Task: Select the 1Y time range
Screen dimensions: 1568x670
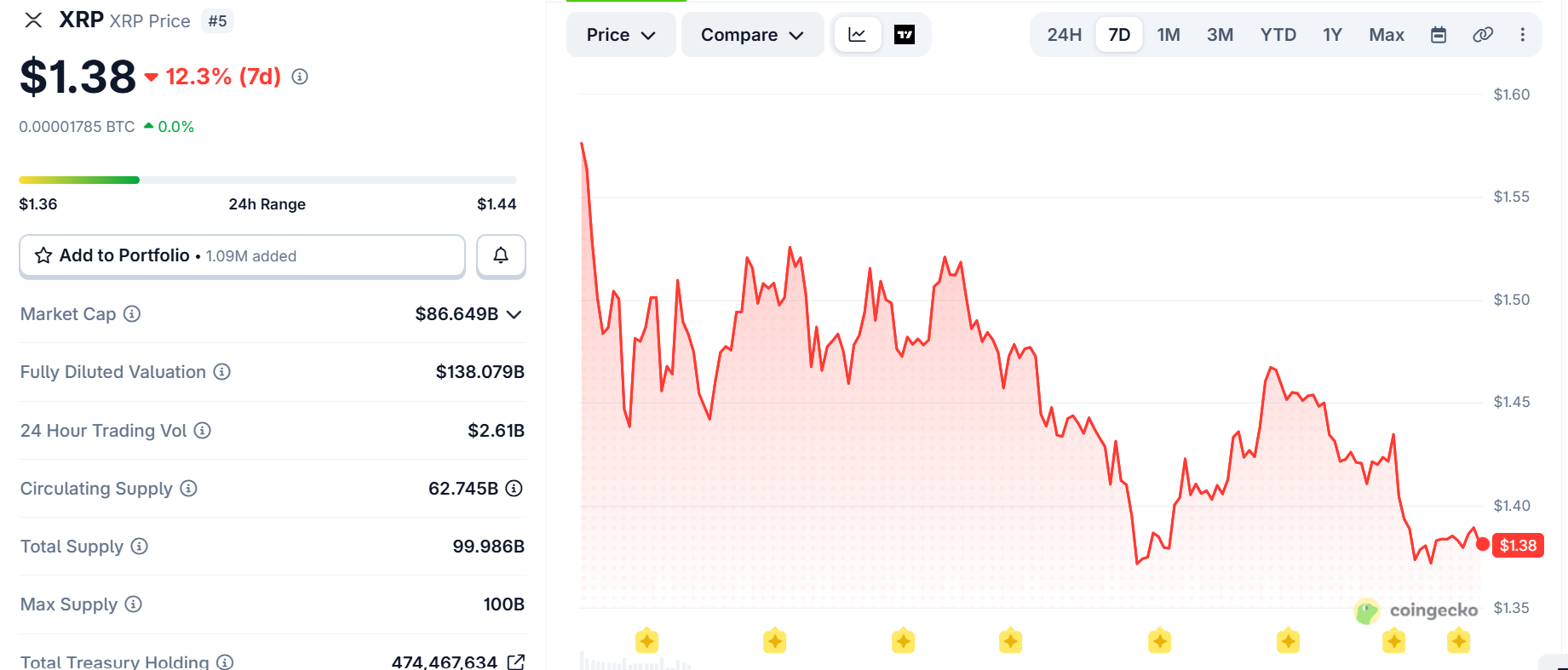Action: 1332,35
